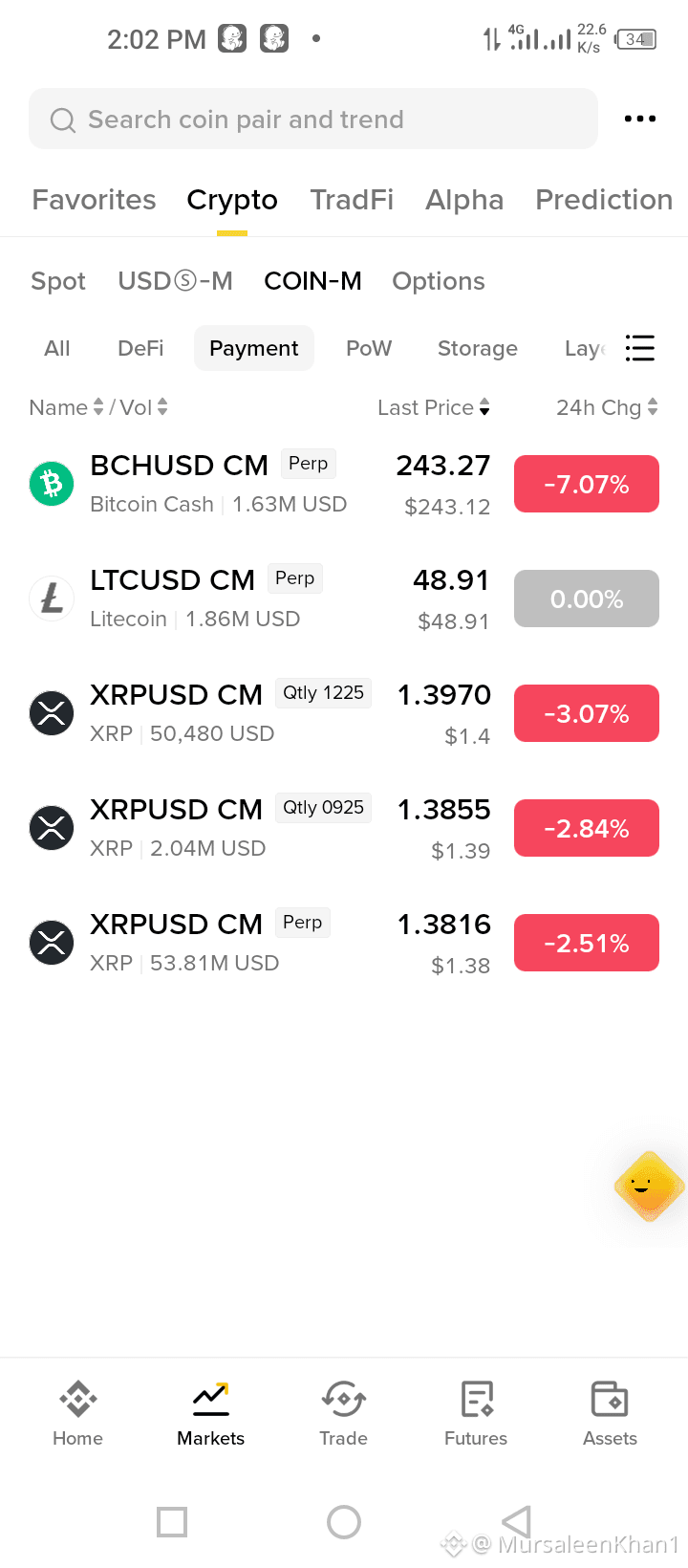
Task: Open the three-dot more options menu
Action: click(639, 119)
